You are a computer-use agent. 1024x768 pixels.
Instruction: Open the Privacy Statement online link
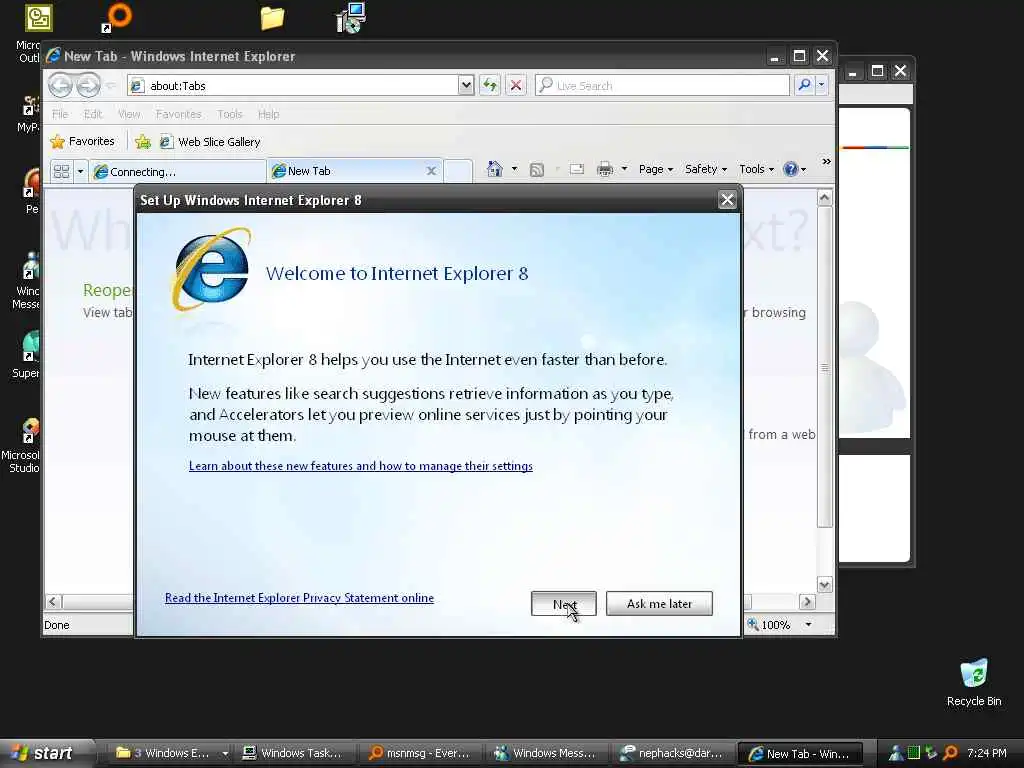tap(299, 598)
